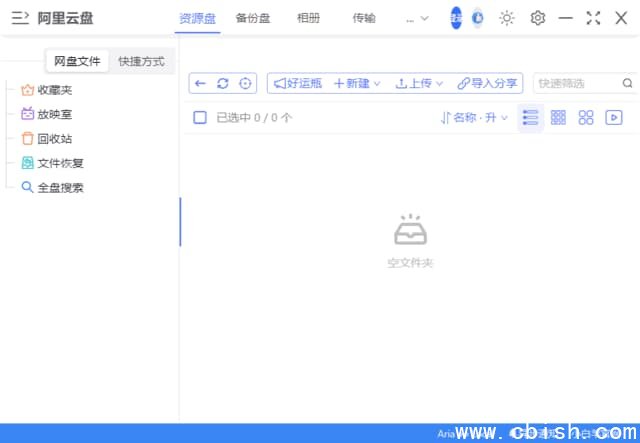Click the locate target icon
Image resolution: width=640 pixels, height=443 pixels.
245,83
